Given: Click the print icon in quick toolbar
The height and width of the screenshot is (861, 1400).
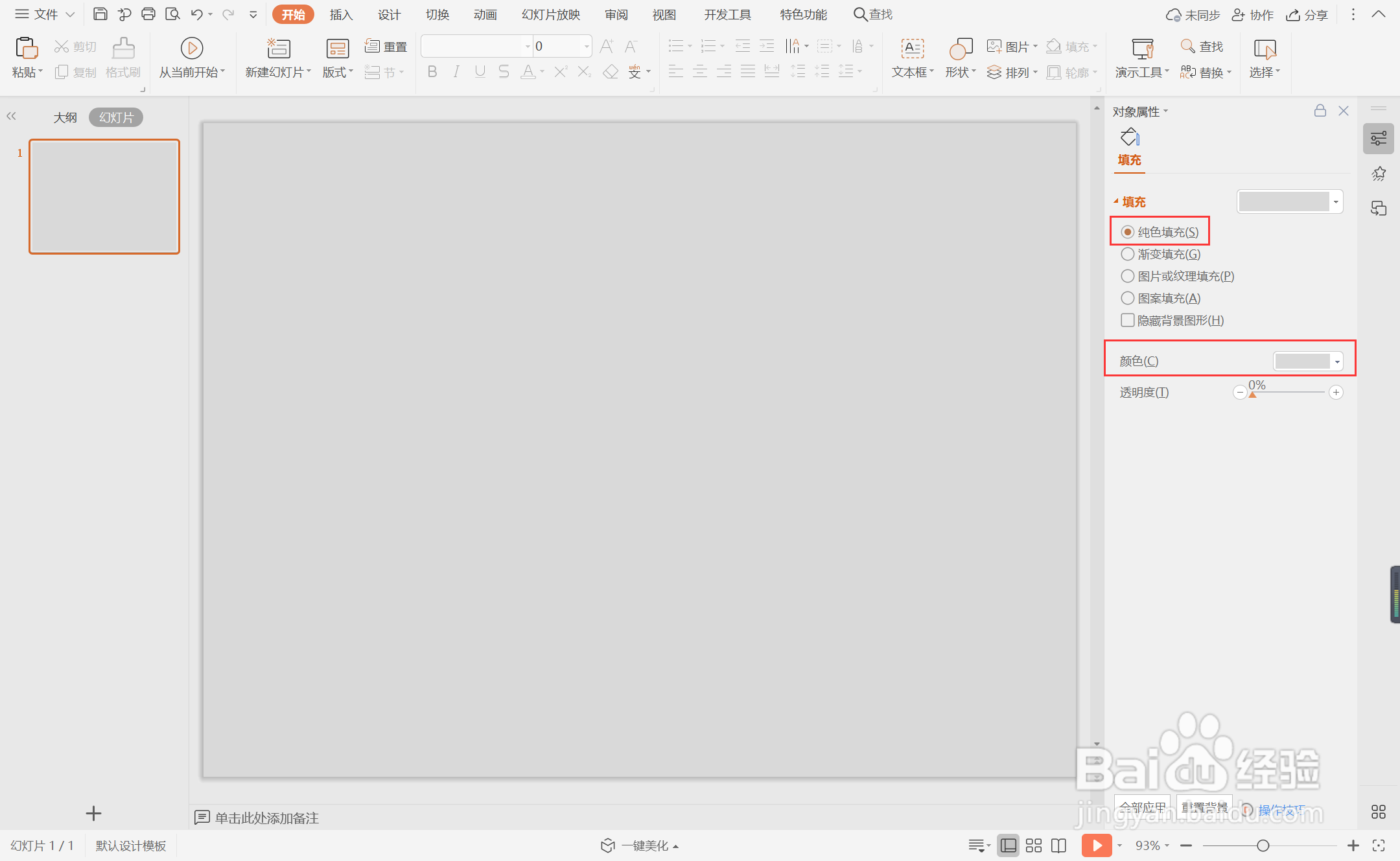Looking at the screenshot, I should pyautogui.click(x=148, y=14).
